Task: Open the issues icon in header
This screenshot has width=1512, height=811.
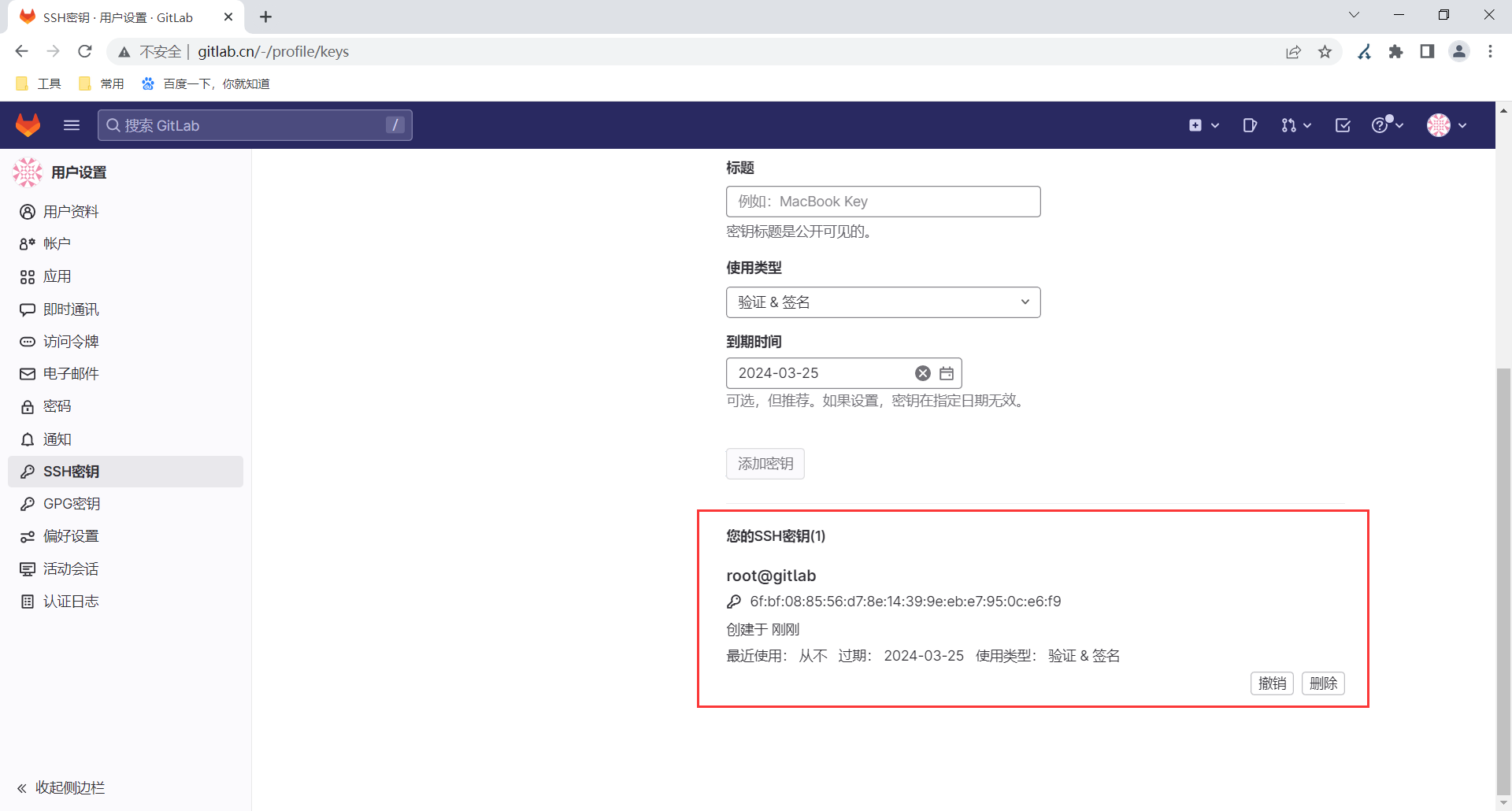Action: coord(1250,125)
